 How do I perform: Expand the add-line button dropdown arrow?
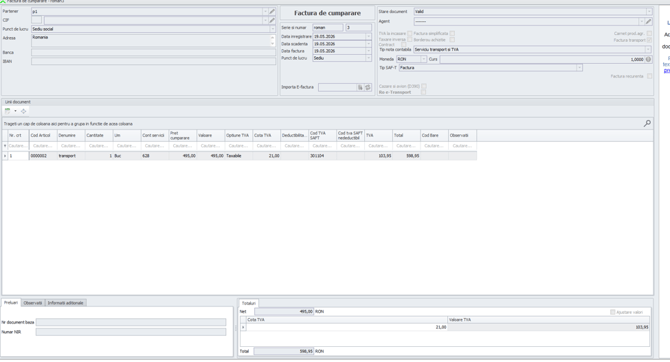[15, 111]
